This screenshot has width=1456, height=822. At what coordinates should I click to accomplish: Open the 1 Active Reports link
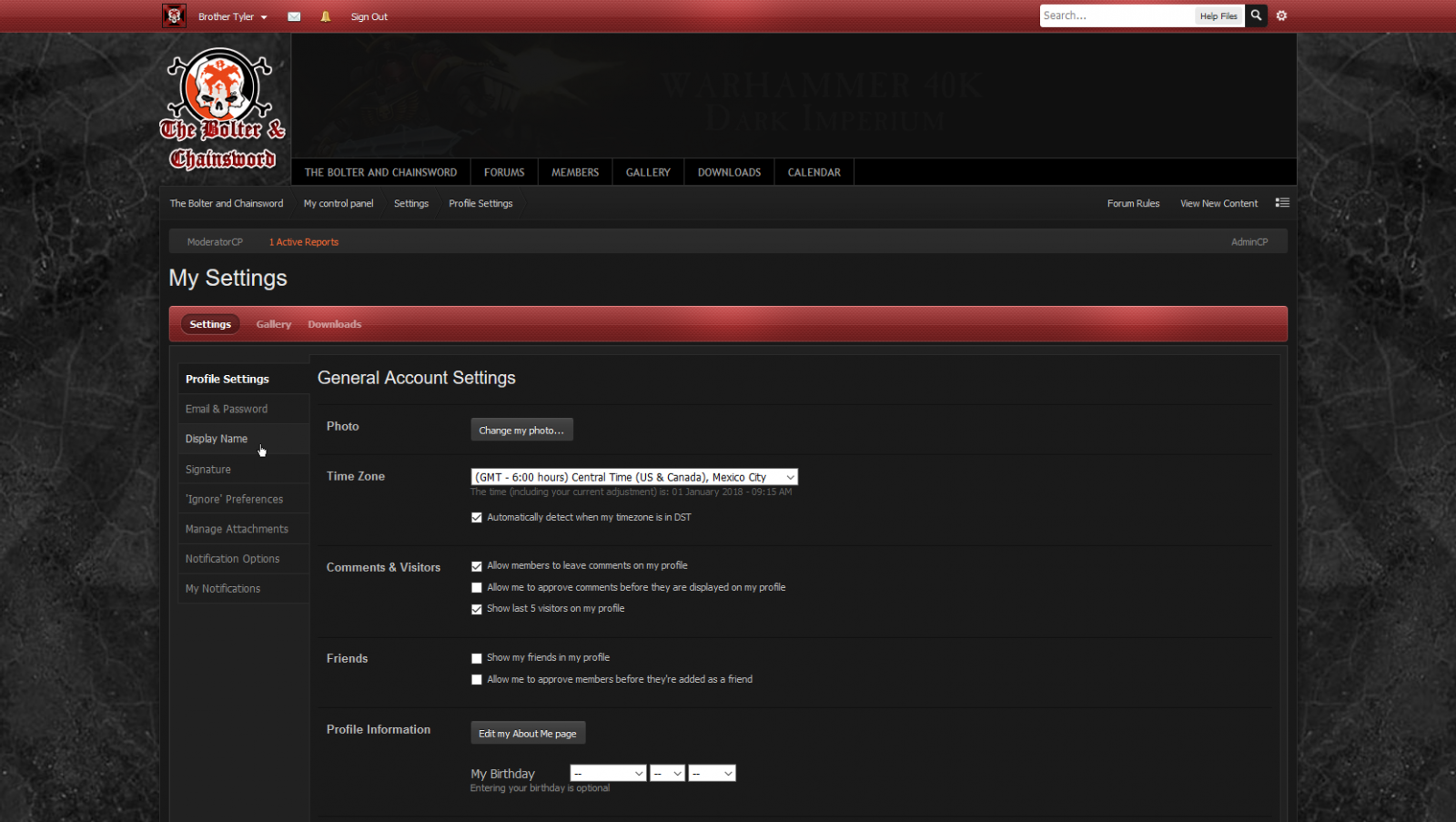pos(303,242)
